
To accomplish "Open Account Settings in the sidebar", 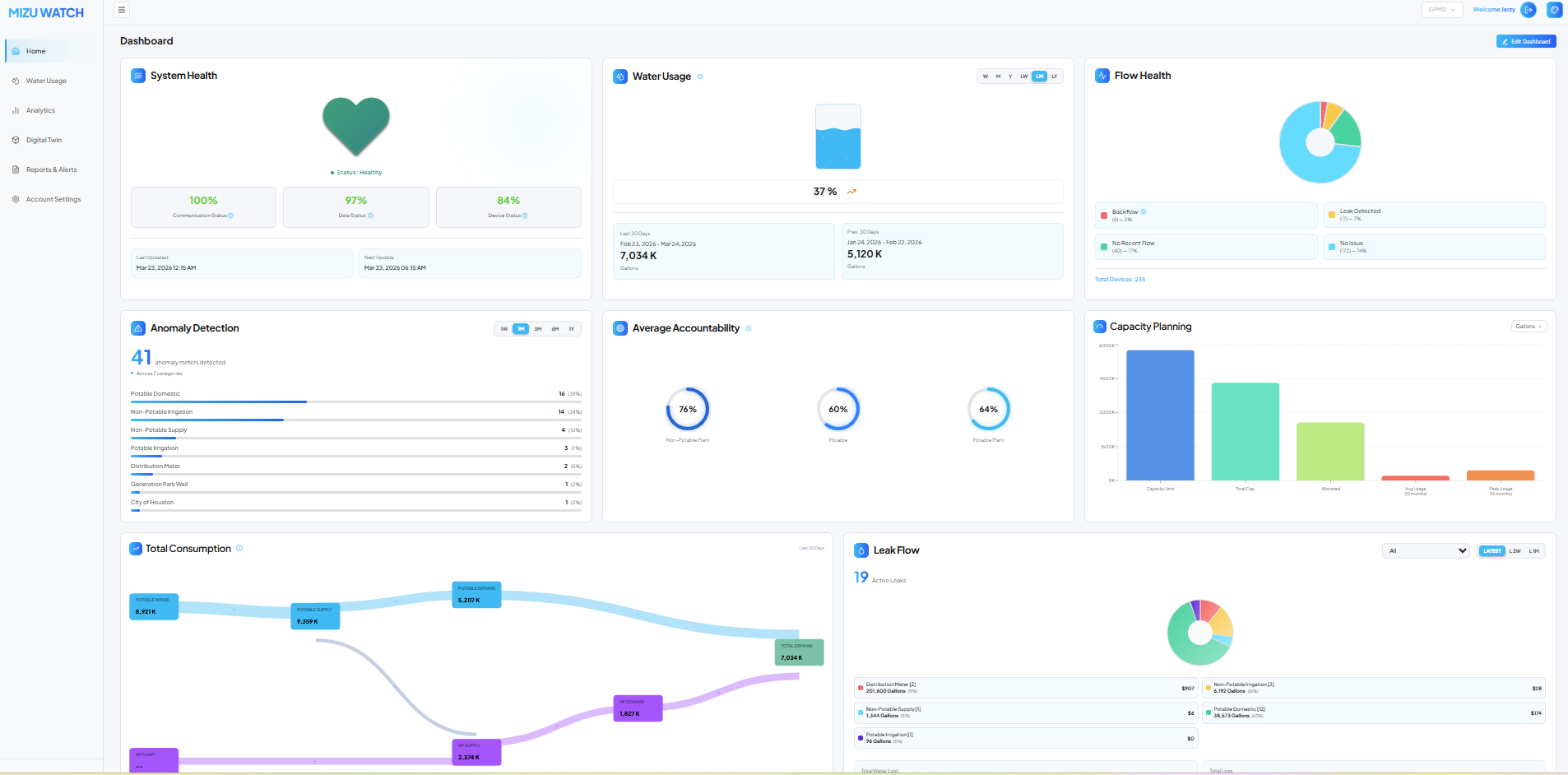I will coord(50,199).
